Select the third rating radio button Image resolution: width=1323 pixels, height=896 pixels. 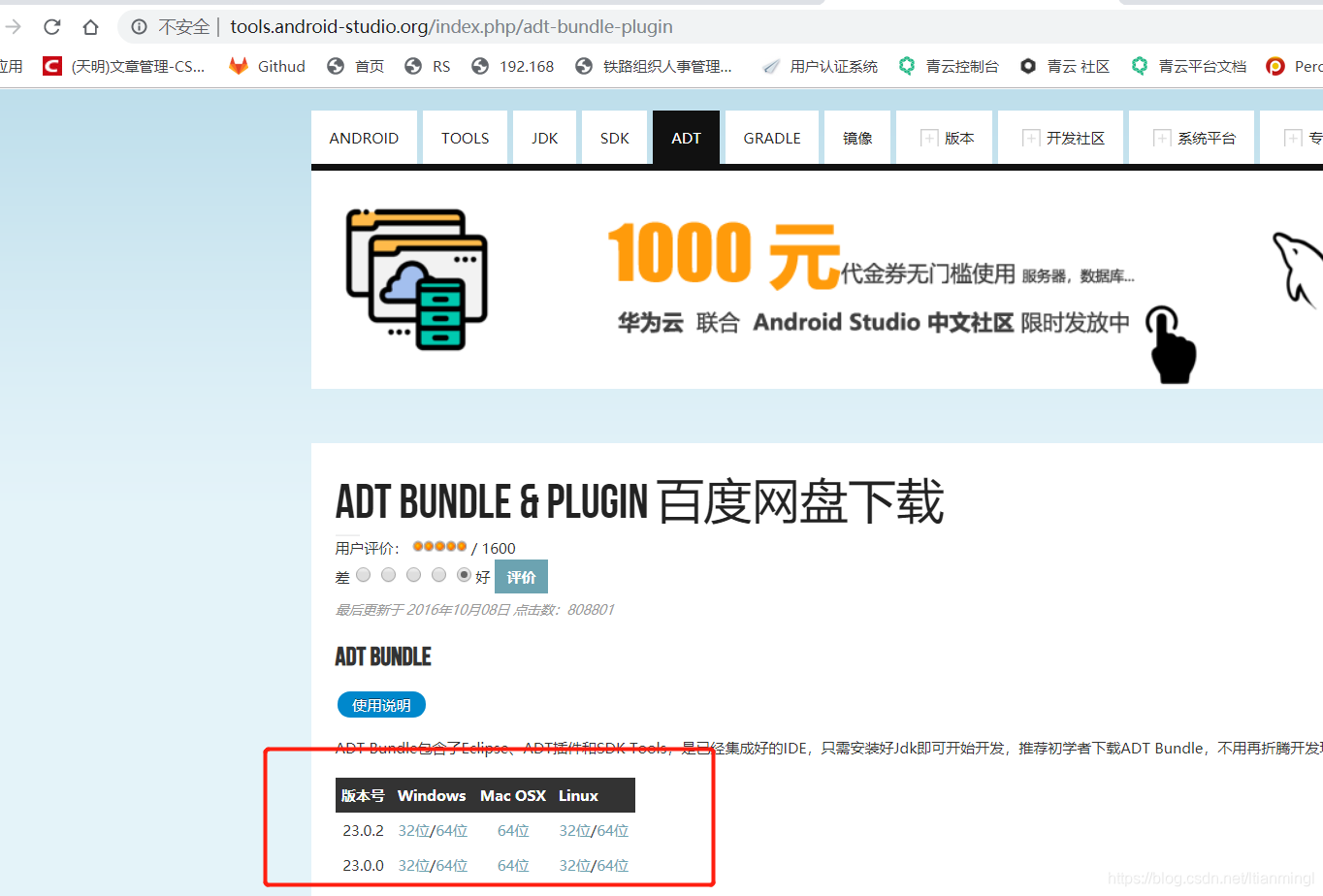(x=414, y=575)
